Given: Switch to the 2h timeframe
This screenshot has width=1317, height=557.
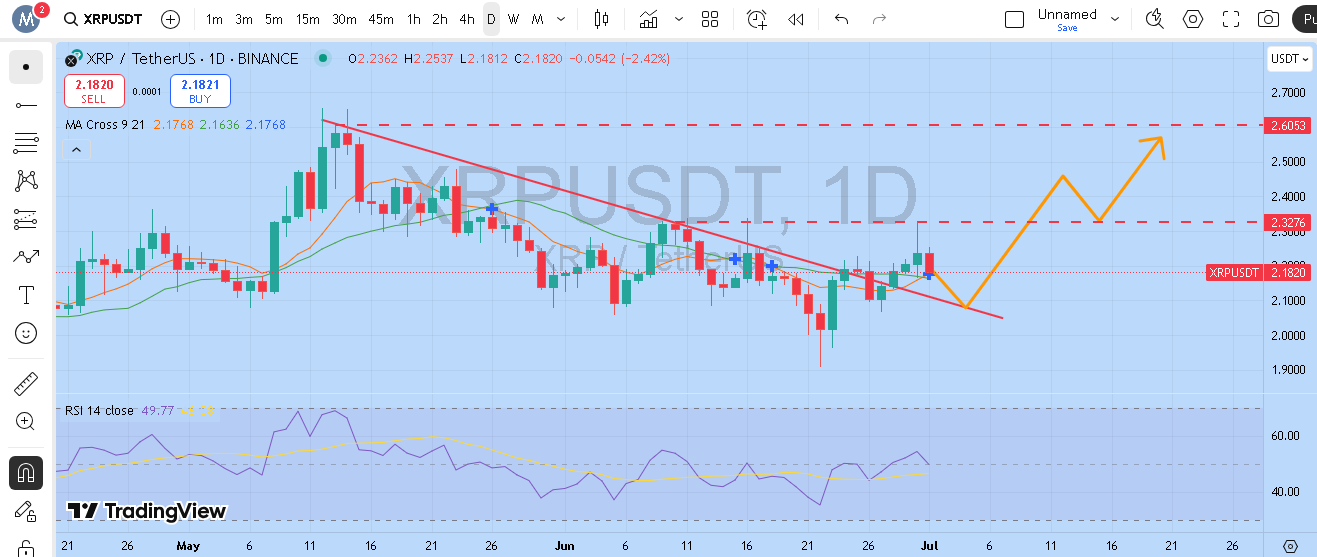Looking at the screenshot, I should click(x=440, y=19).
